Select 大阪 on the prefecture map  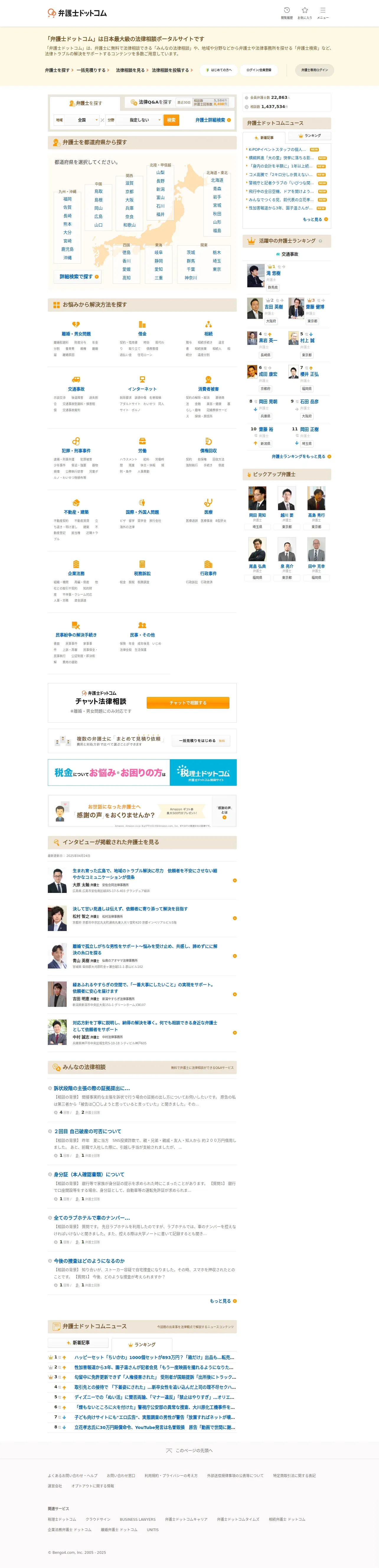pos(130,200)
